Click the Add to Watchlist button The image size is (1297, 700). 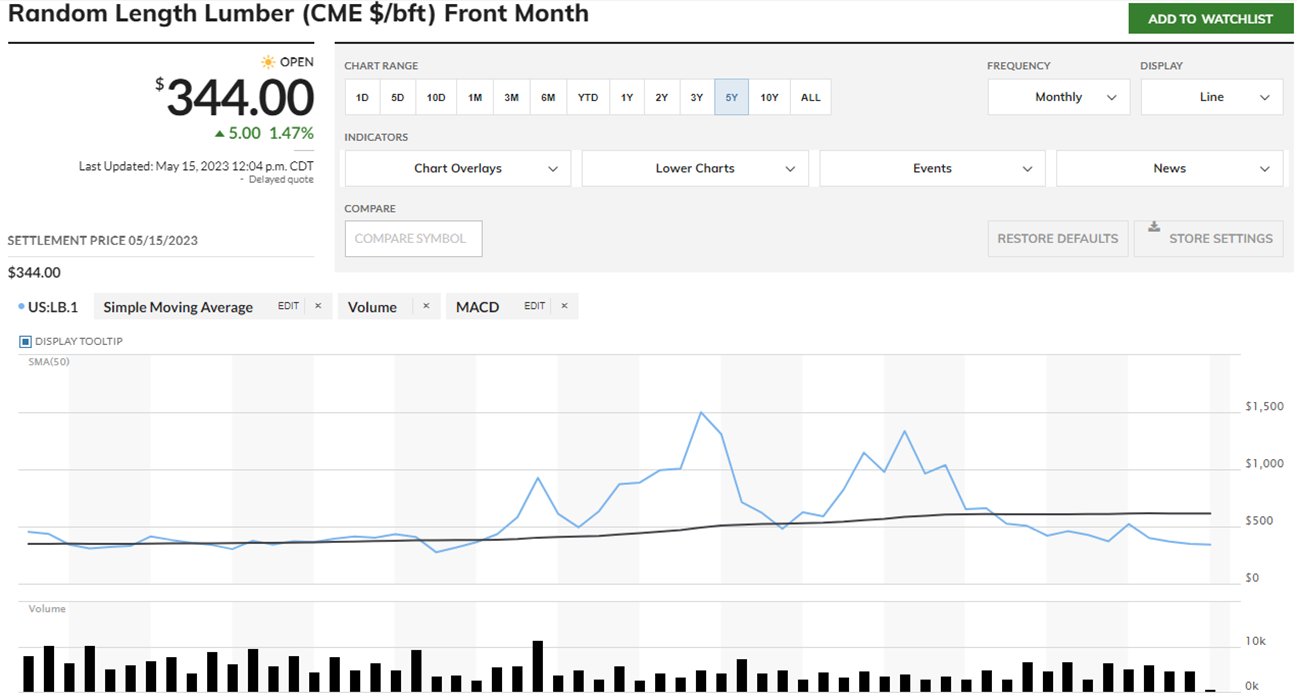pyautogui.click(x=1210, y=19)
